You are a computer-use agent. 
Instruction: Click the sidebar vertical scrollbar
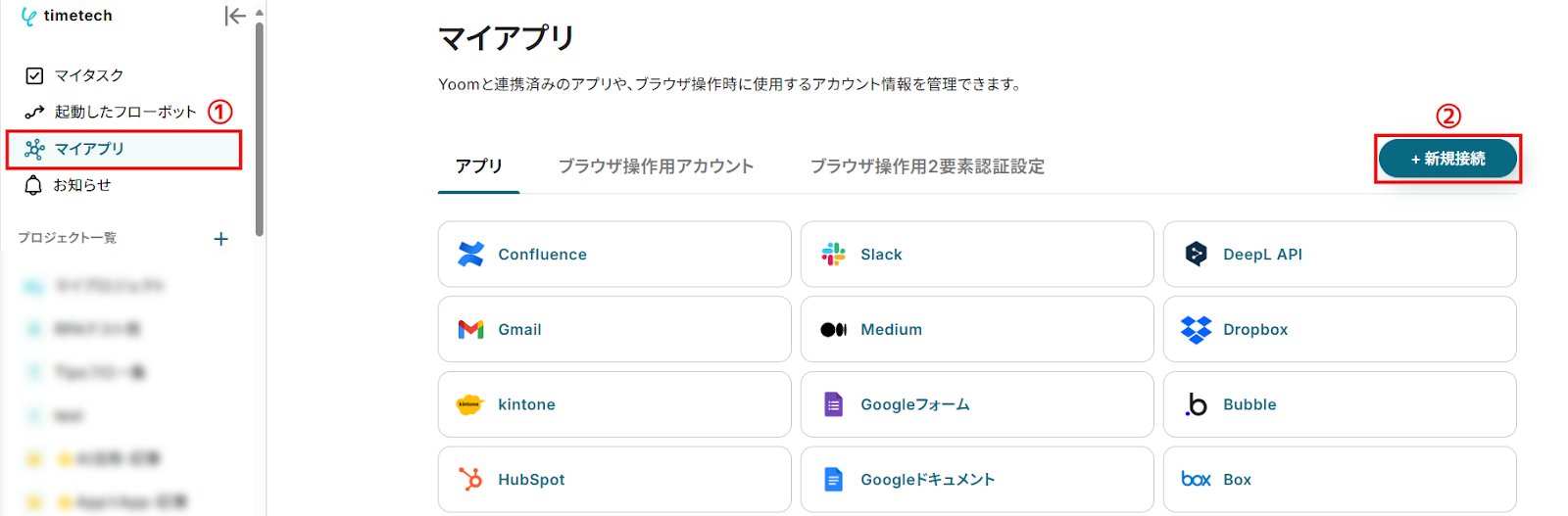259,127
